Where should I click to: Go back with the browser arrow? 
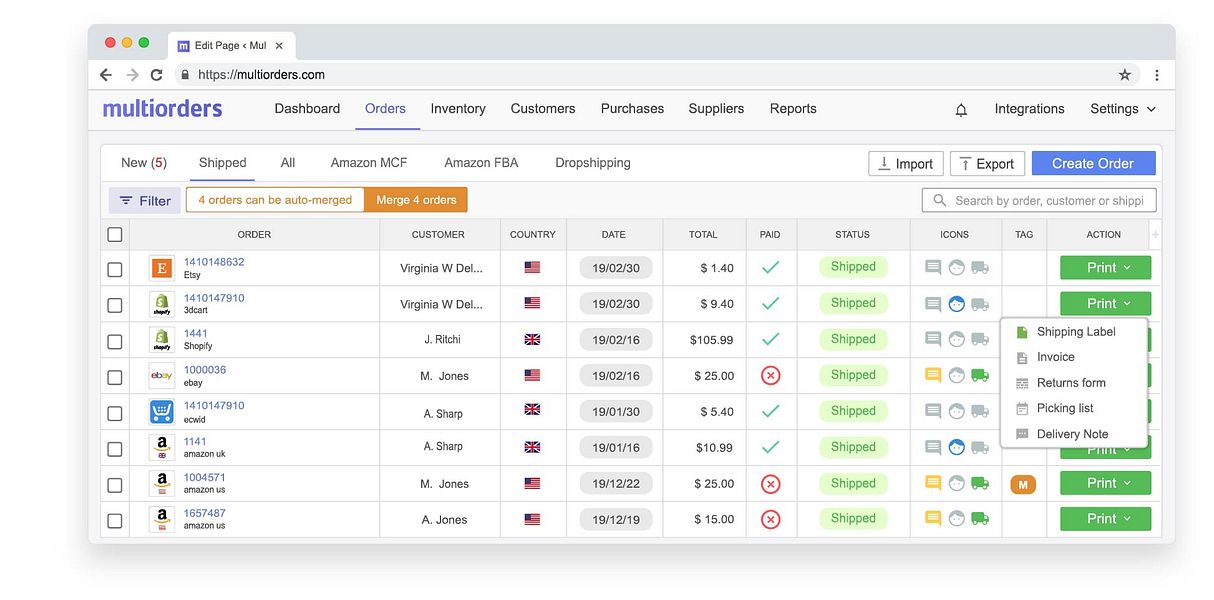(106, 75)
